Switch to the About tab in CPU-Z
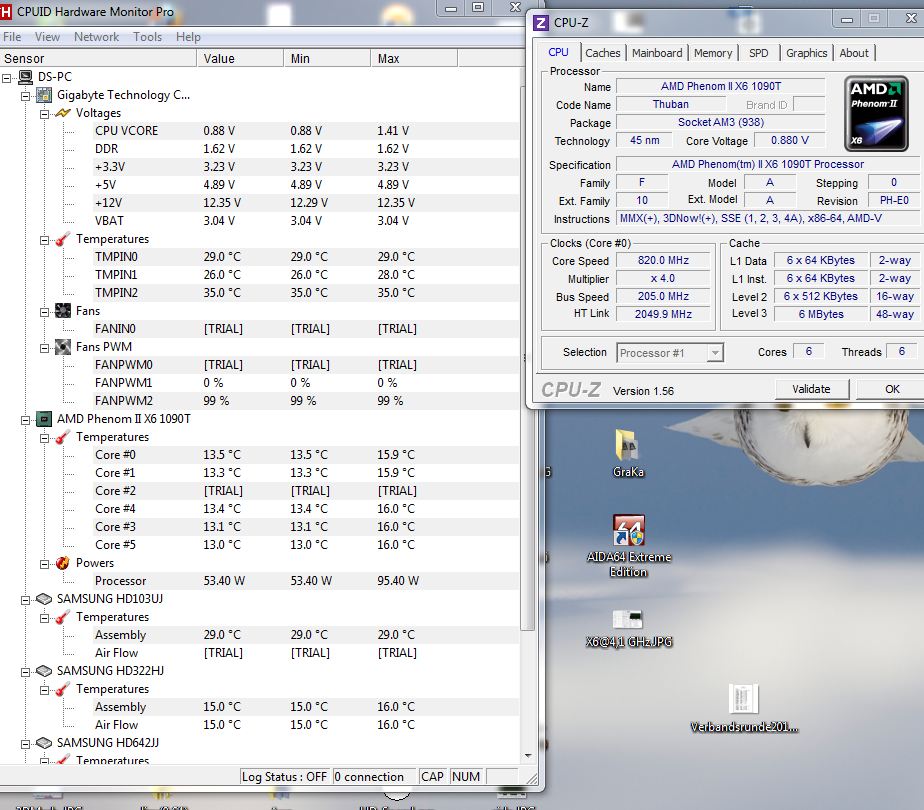924x810 pixels. point(853,53)
